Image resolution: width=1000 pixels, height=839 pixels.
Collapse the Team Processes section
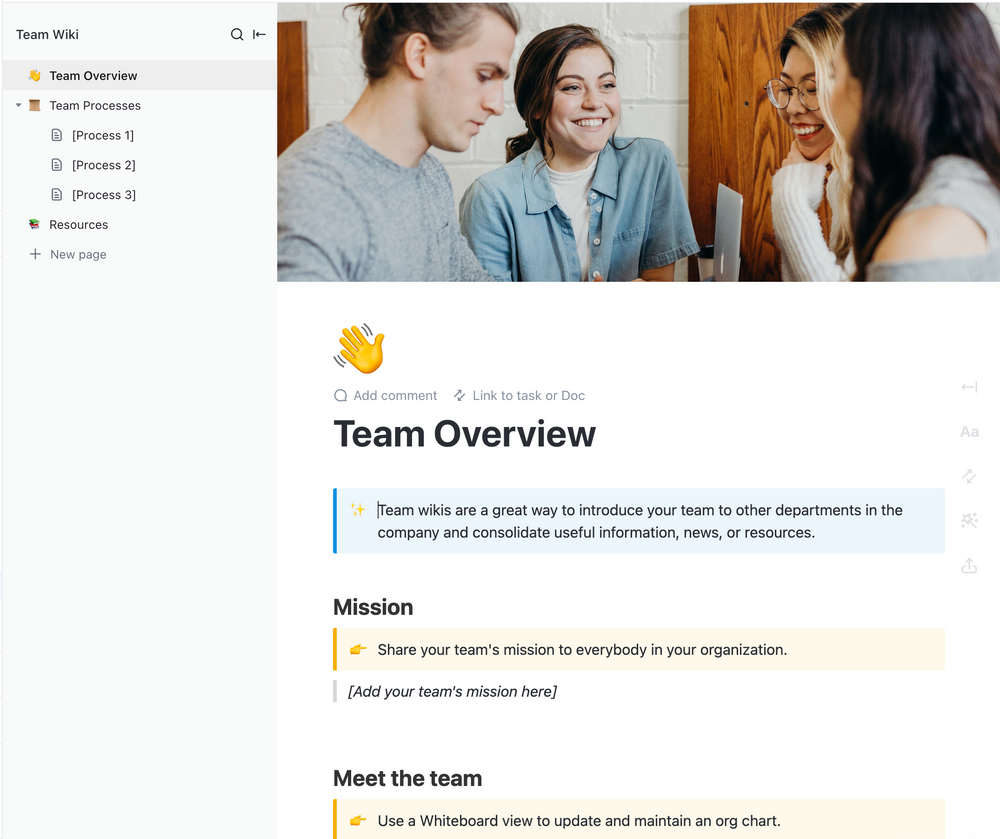[x=16, y=105]
